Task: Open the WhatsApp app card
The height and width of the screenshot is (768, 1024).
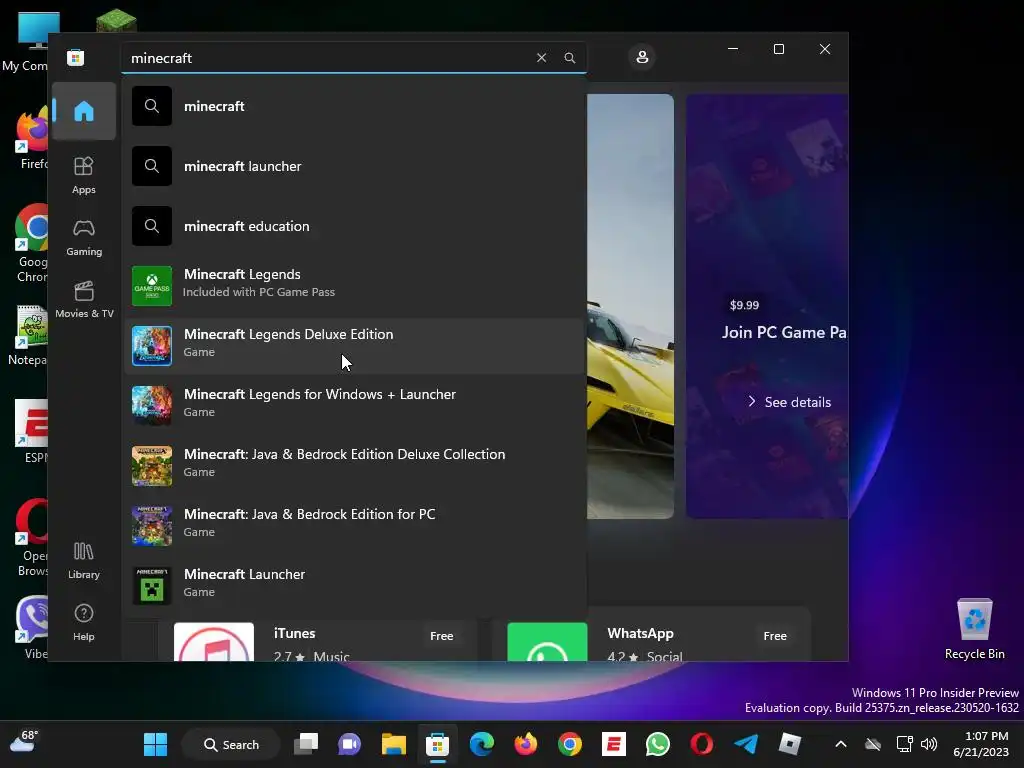Action: 650,635
